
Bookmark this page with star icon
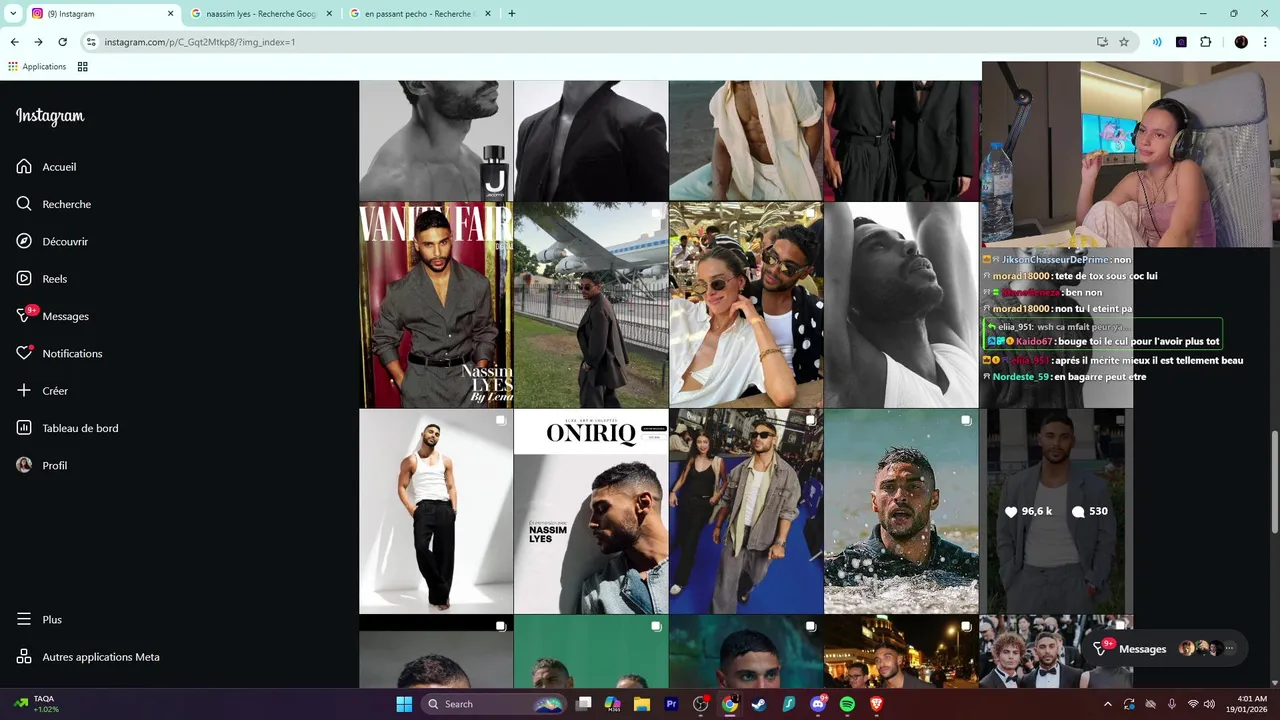(1124, 42)
